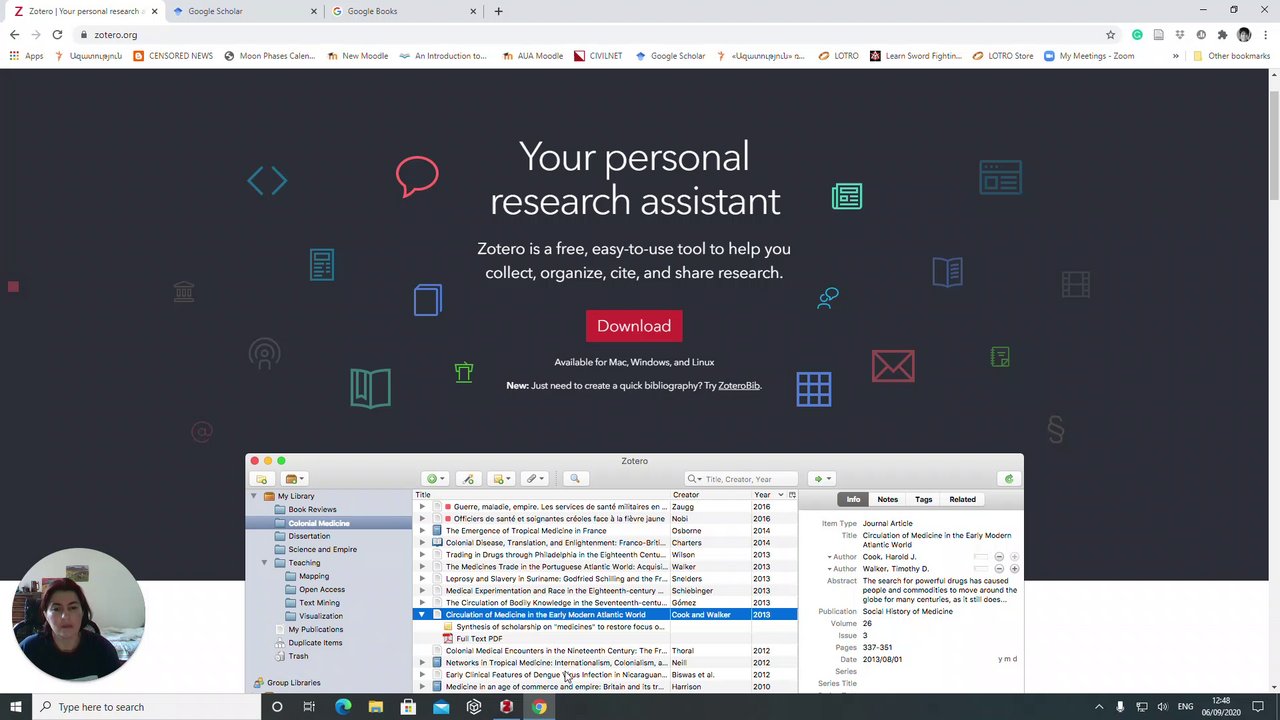Bookmark this page with the star icon
Viewport: 1280px width, 720px height.
click(x=1110, y=35)
